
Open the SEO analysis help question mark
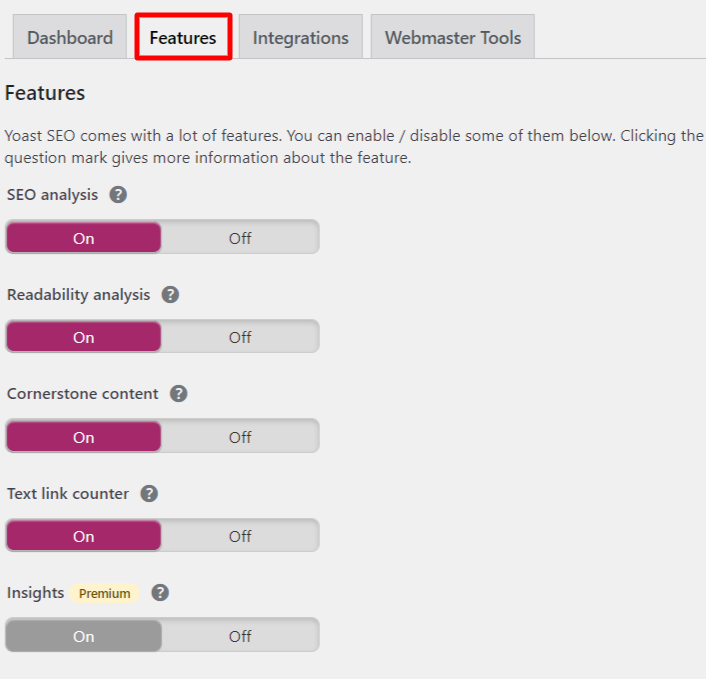point(118,195)
